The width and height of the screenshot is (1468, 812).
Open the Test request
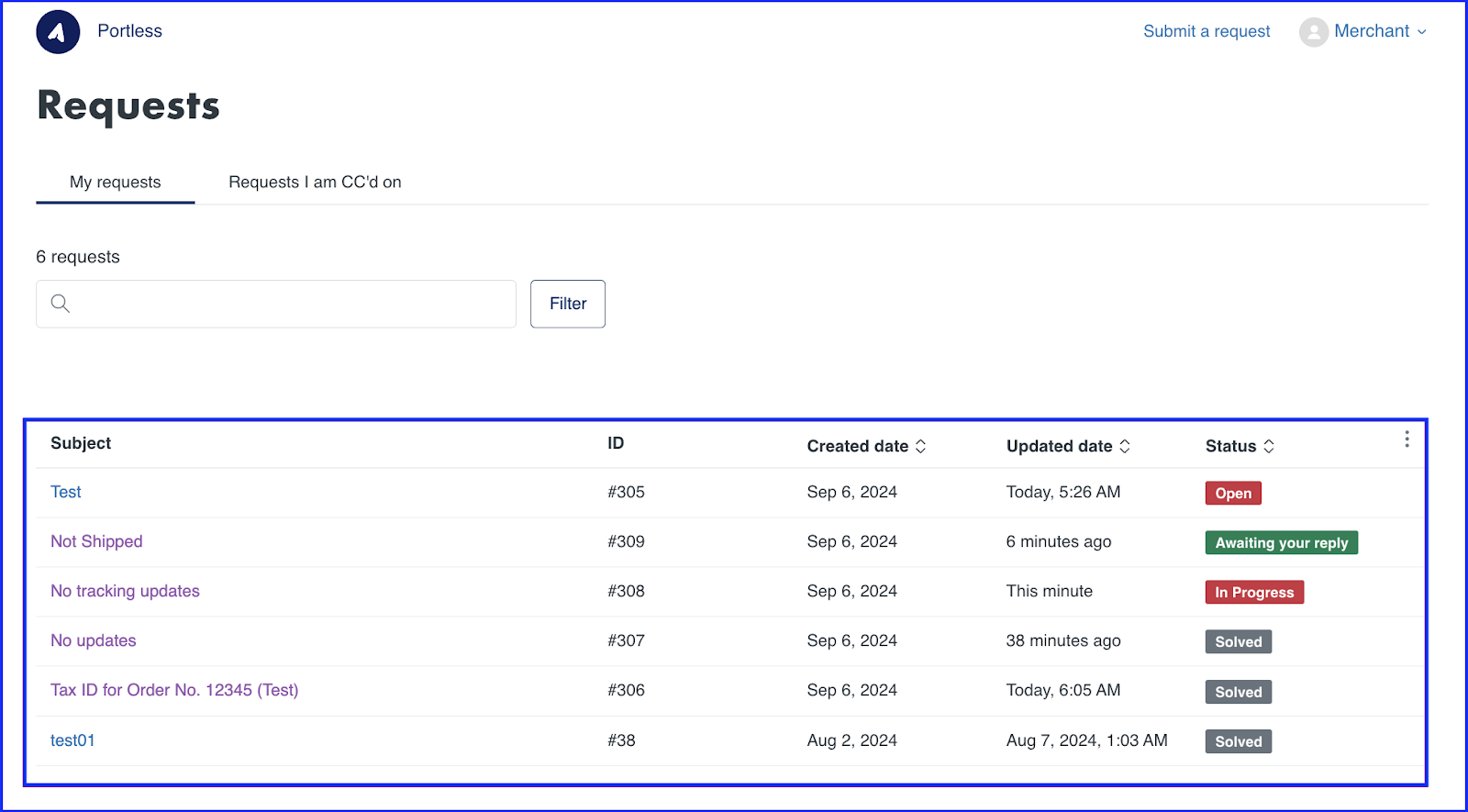tap(66, 492)
